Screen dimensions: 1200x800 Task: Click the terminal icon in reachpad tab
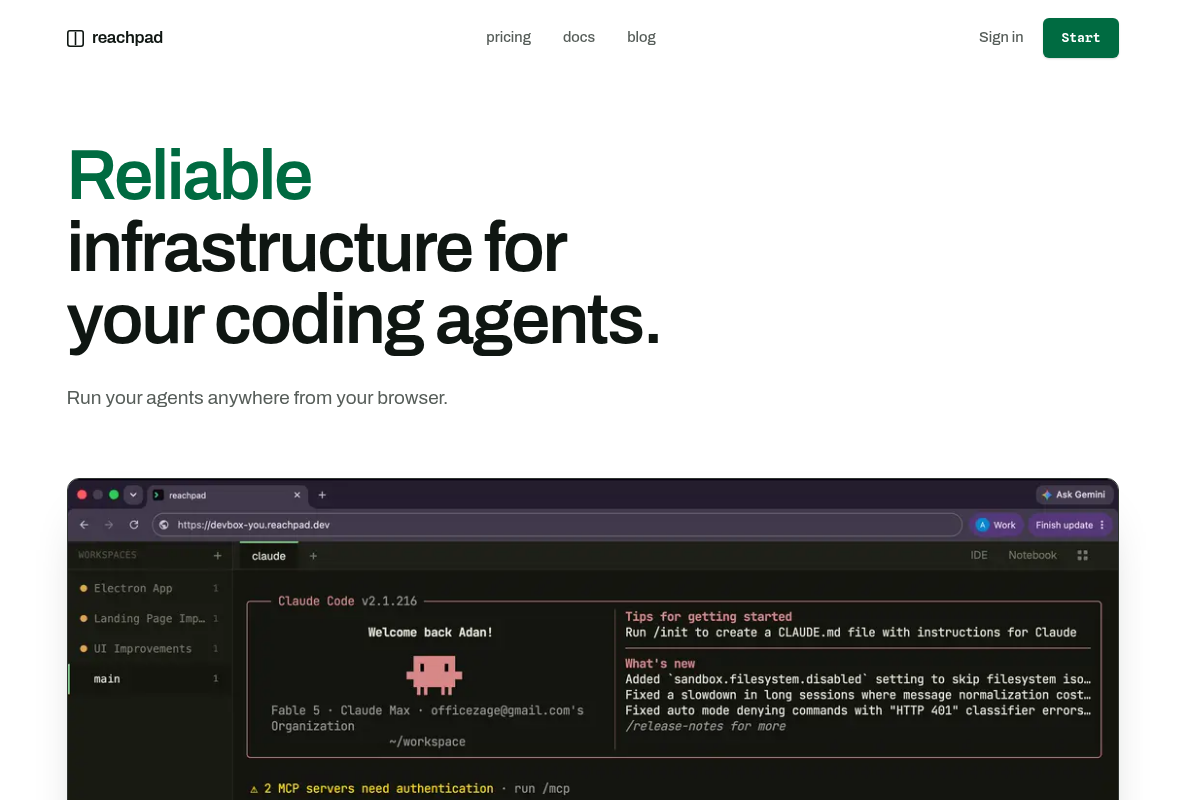(158, 495)
